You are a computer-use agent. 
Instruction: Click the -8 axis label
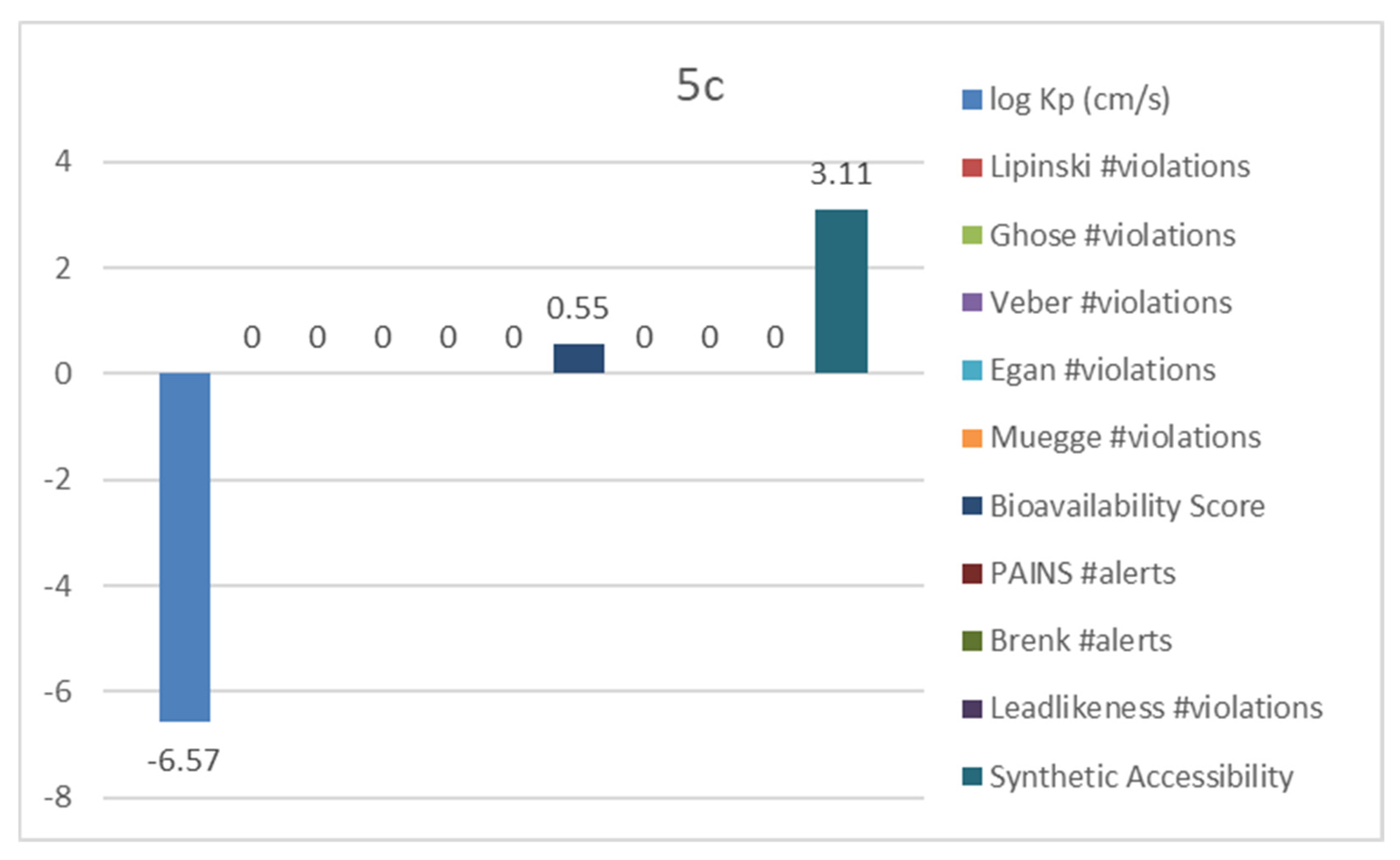tap(58, 798)
